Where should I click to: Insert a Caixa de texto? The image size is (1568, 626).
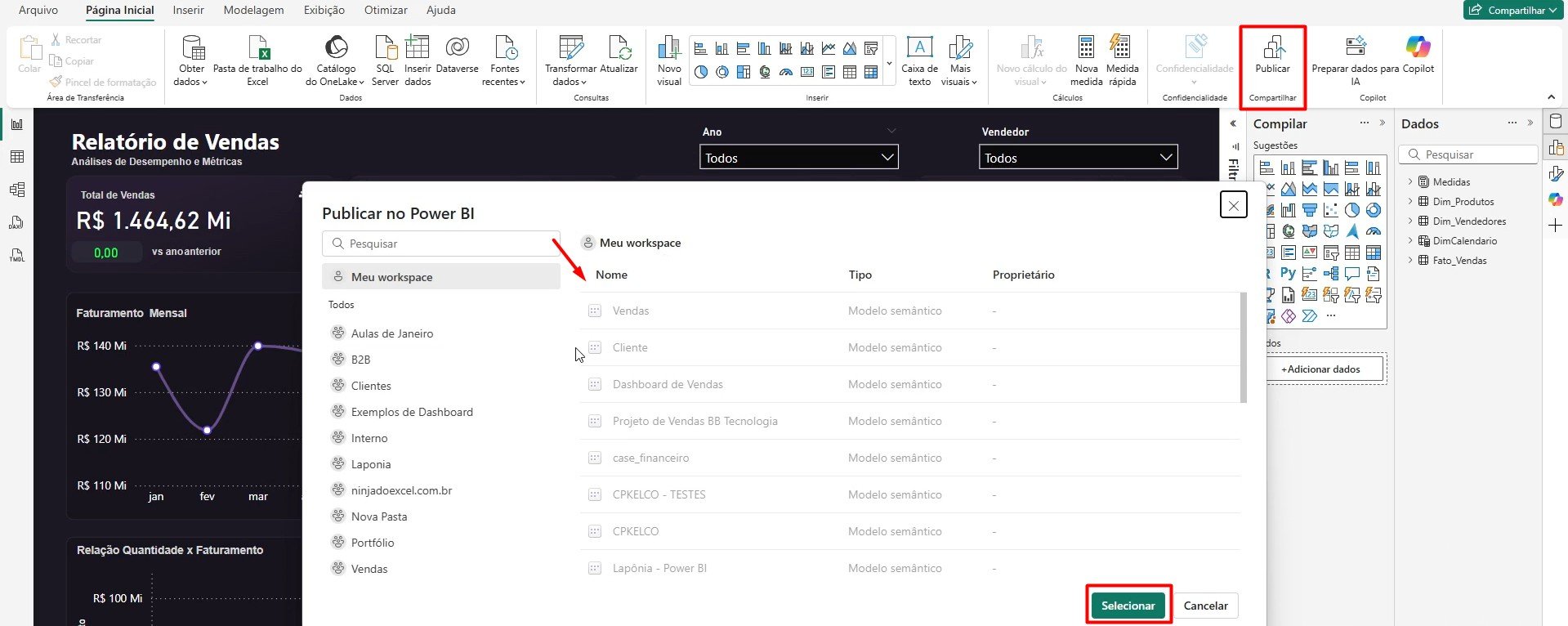click(x=919, y=60)
